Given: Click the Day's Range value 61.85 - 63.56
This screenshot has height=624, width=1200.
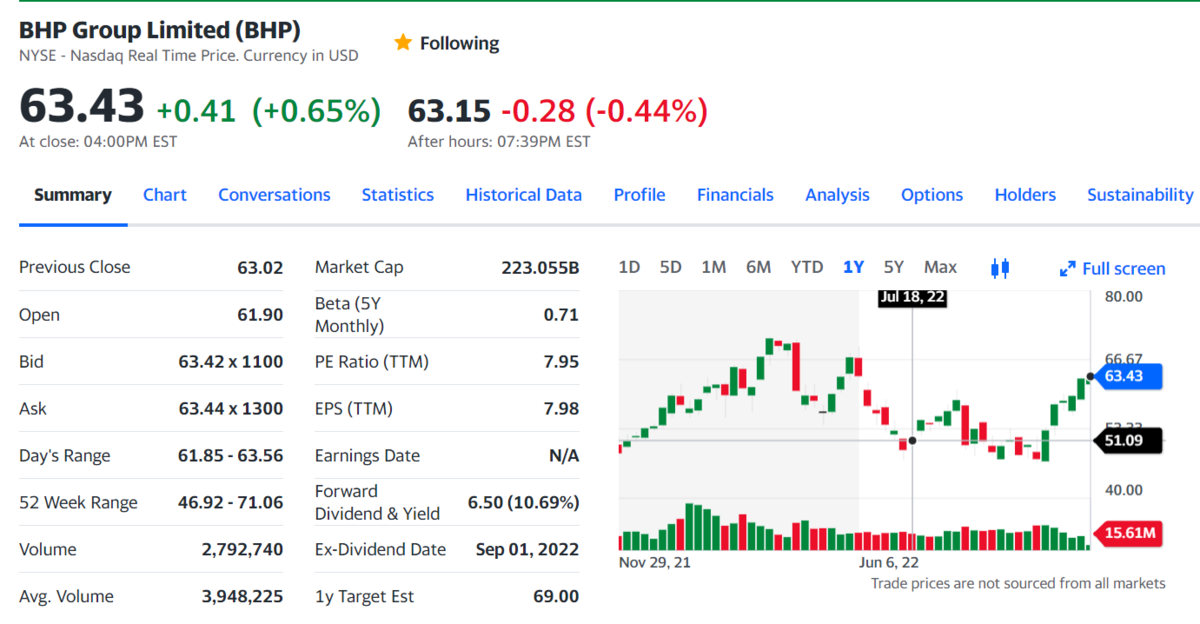Looking at the screenshot, I should [x=231, y=456].
